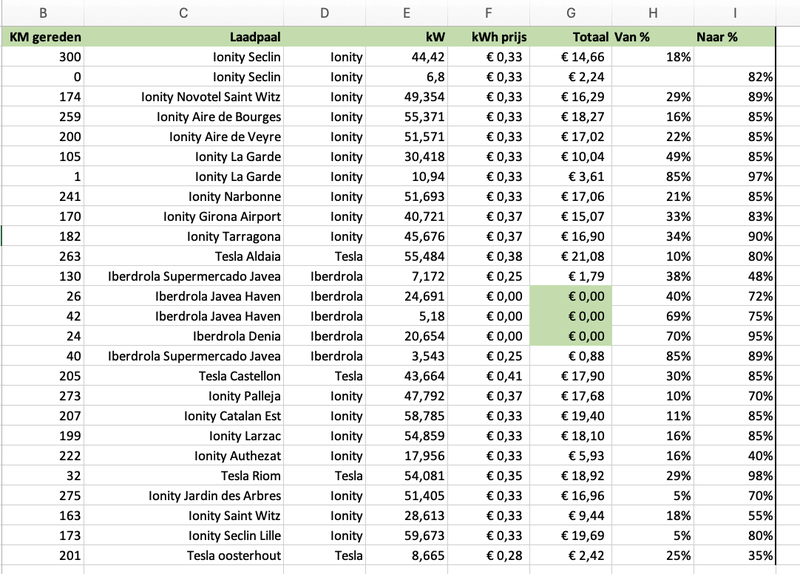Click the Naar % value 97%
The image size is (800, 574).
[735, 176]
